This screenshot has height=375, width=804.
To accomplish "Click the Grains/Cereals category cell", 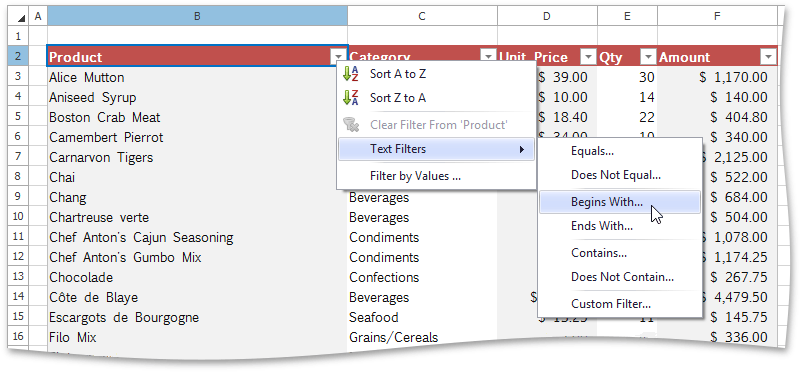I will 422,338.
